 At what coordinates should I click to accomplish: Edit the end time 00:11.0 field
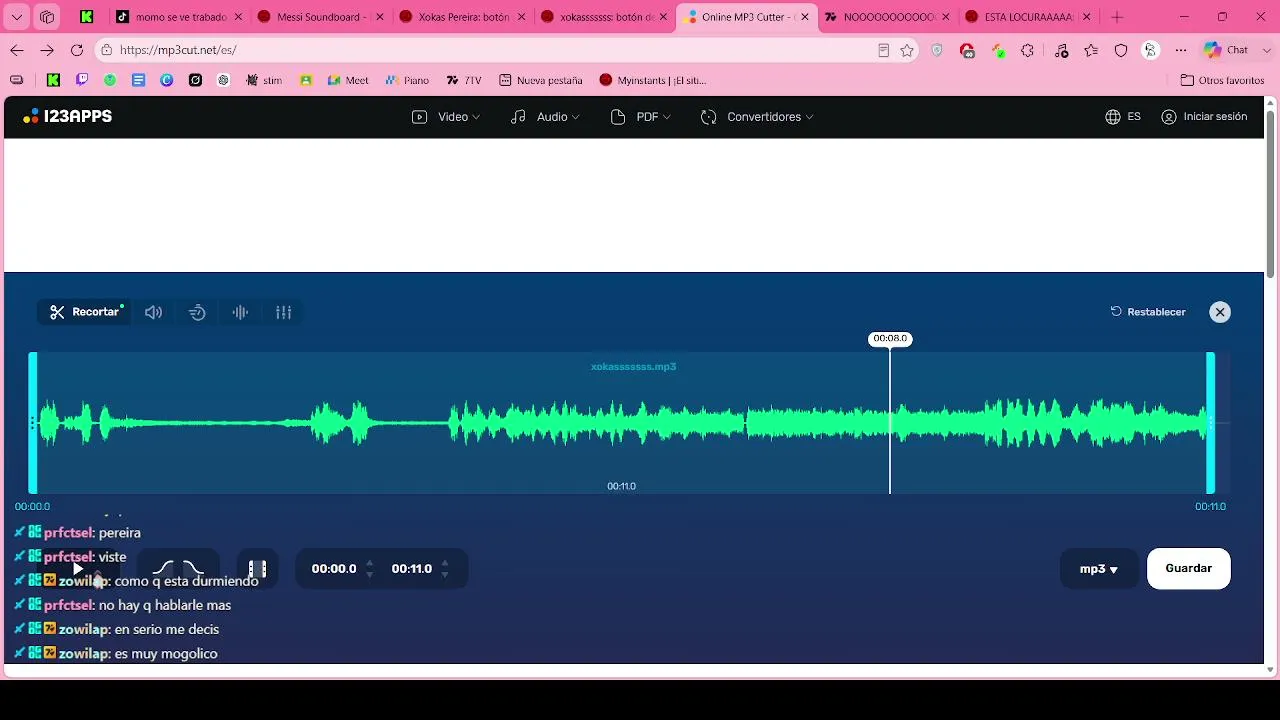click(x=412, y=569)
